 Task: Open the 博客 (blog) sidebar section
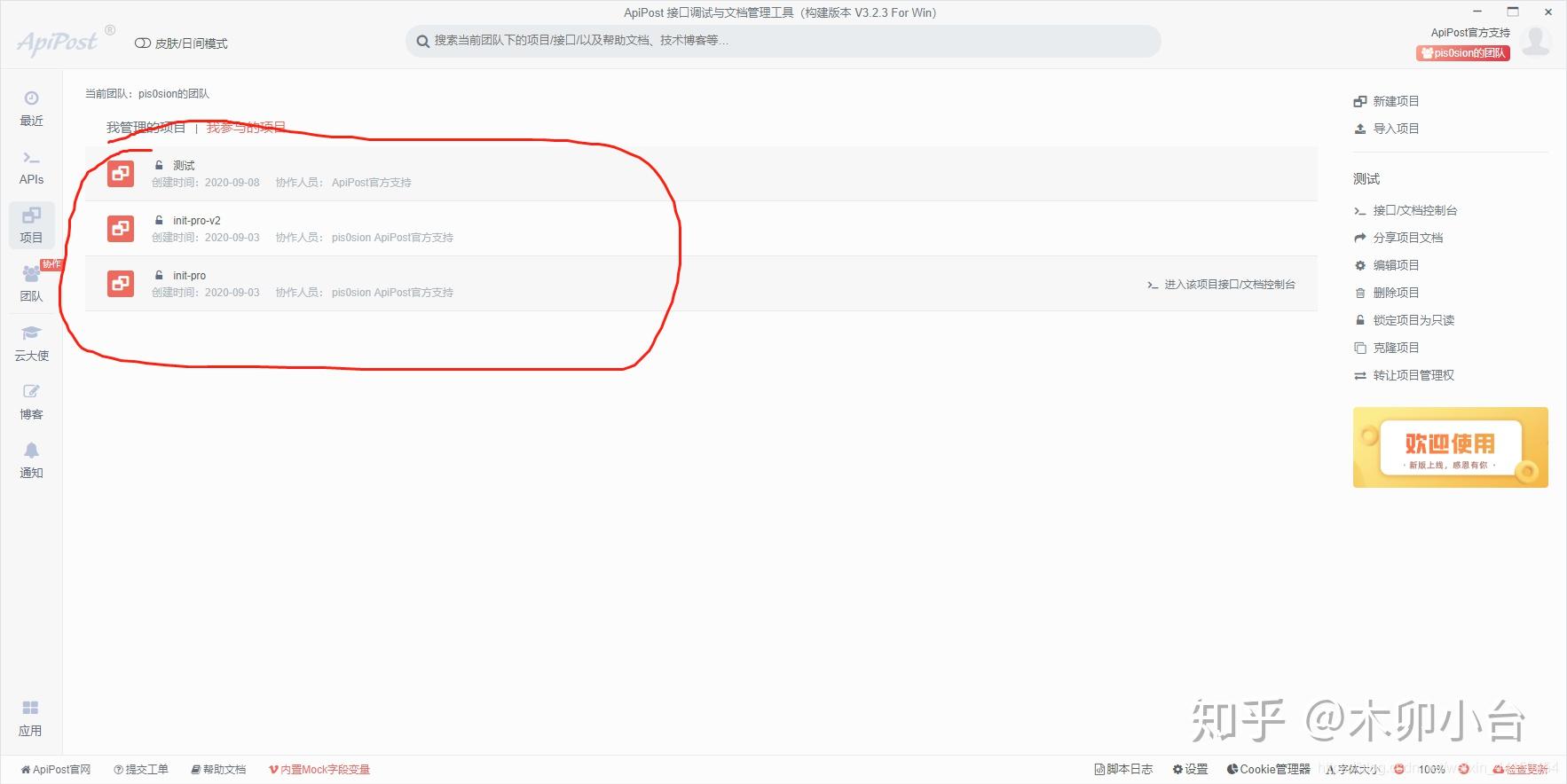point(31,402)
